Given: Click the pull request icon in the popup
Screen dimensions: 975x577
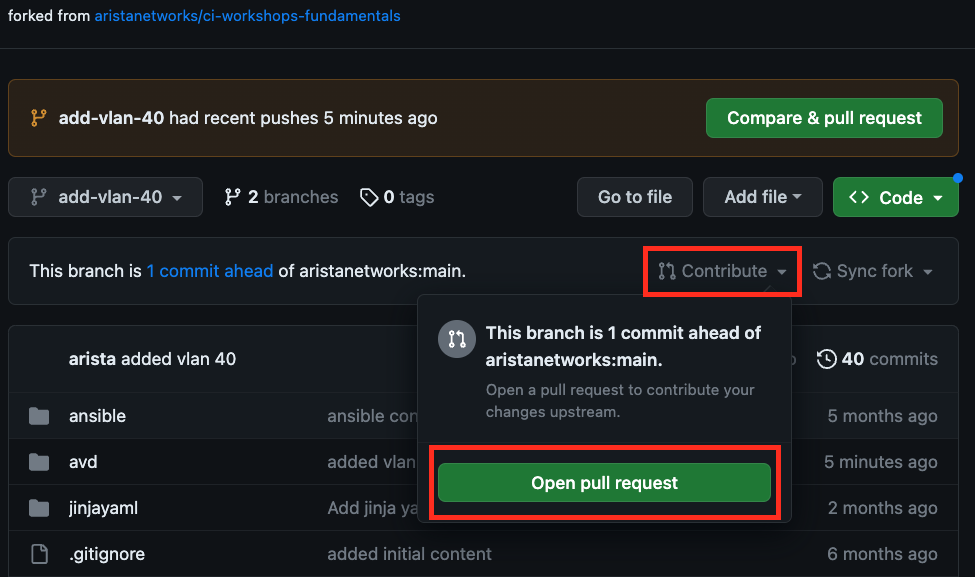Looking at the screenshot, I should point(456,339).
